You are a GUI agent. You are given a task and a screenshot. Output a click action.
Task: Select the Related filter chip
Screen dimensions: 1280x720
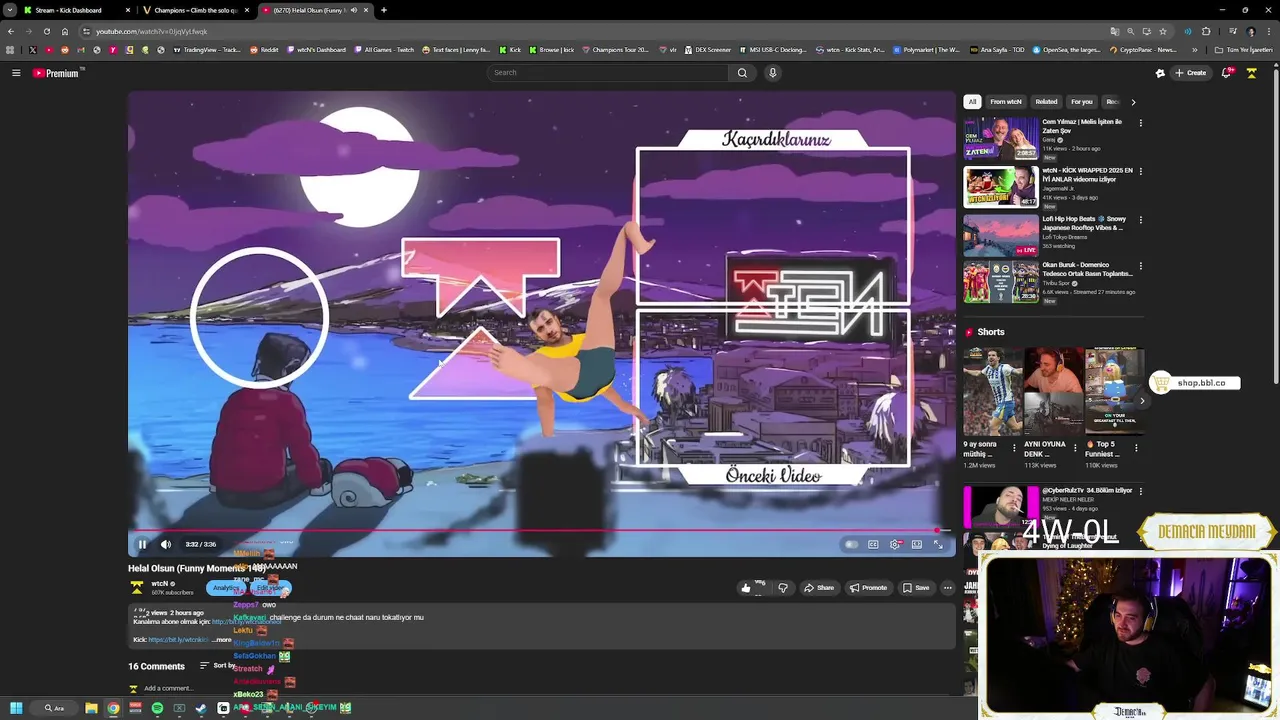pyautogui.click(x=1046, y=102)
